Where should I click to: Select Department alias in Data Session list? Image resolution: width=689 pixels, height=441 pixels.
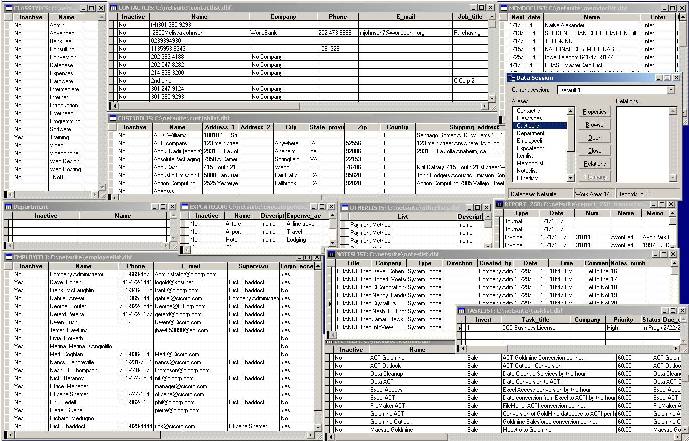point(540,133)
